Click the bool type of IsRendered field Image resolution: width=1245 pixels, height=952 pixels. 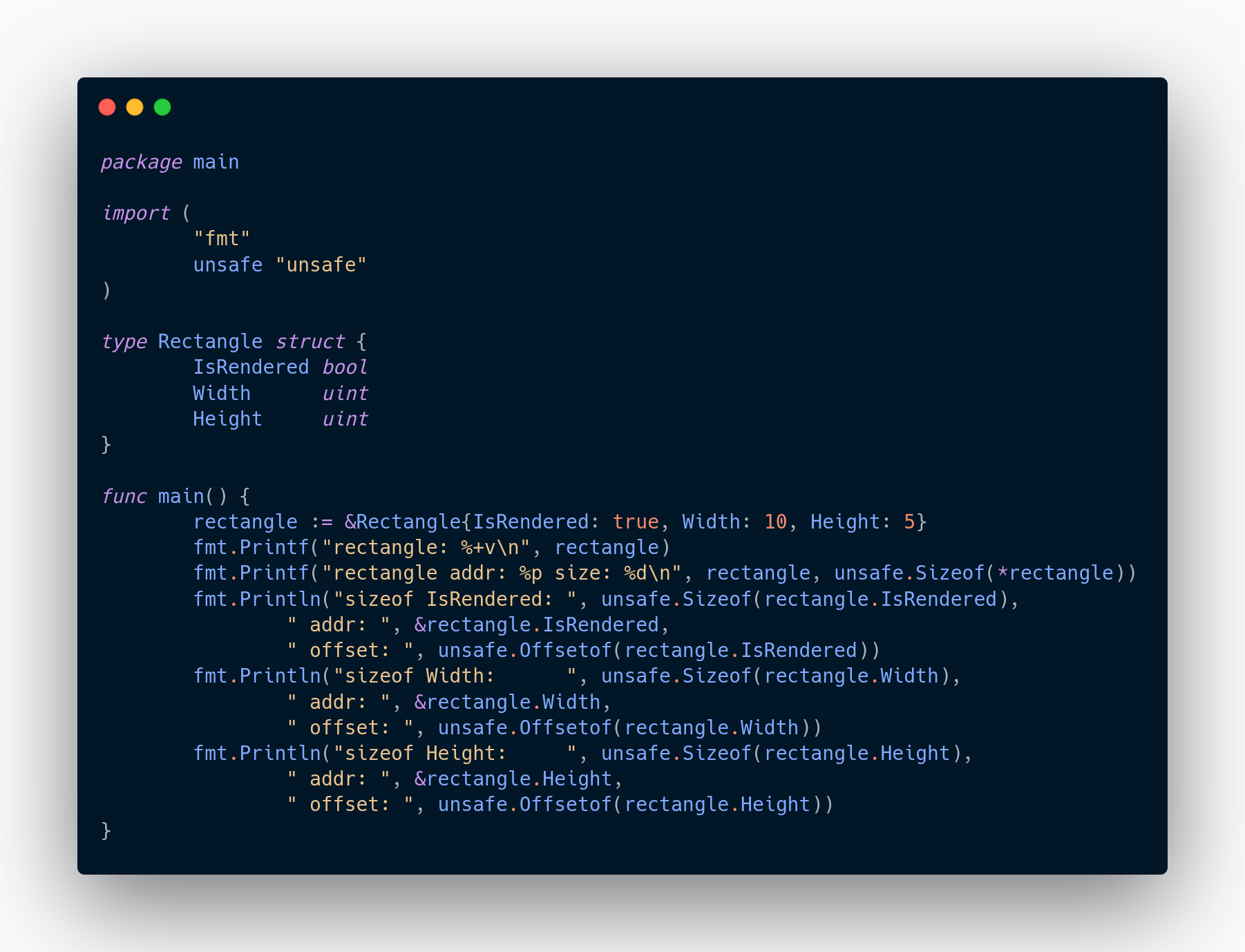point(345,368)
